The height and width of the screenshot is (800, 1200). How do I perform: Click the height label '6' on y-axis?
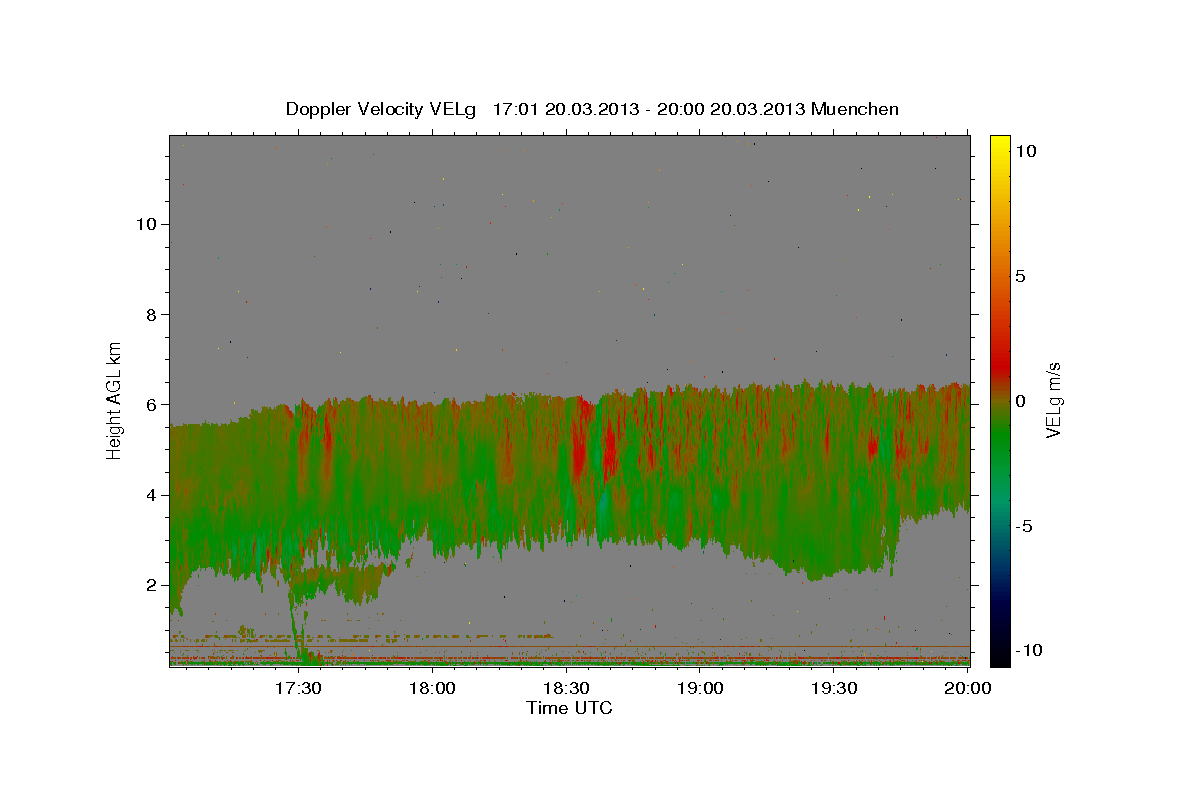pyautogui.click(x=150, y=404)
